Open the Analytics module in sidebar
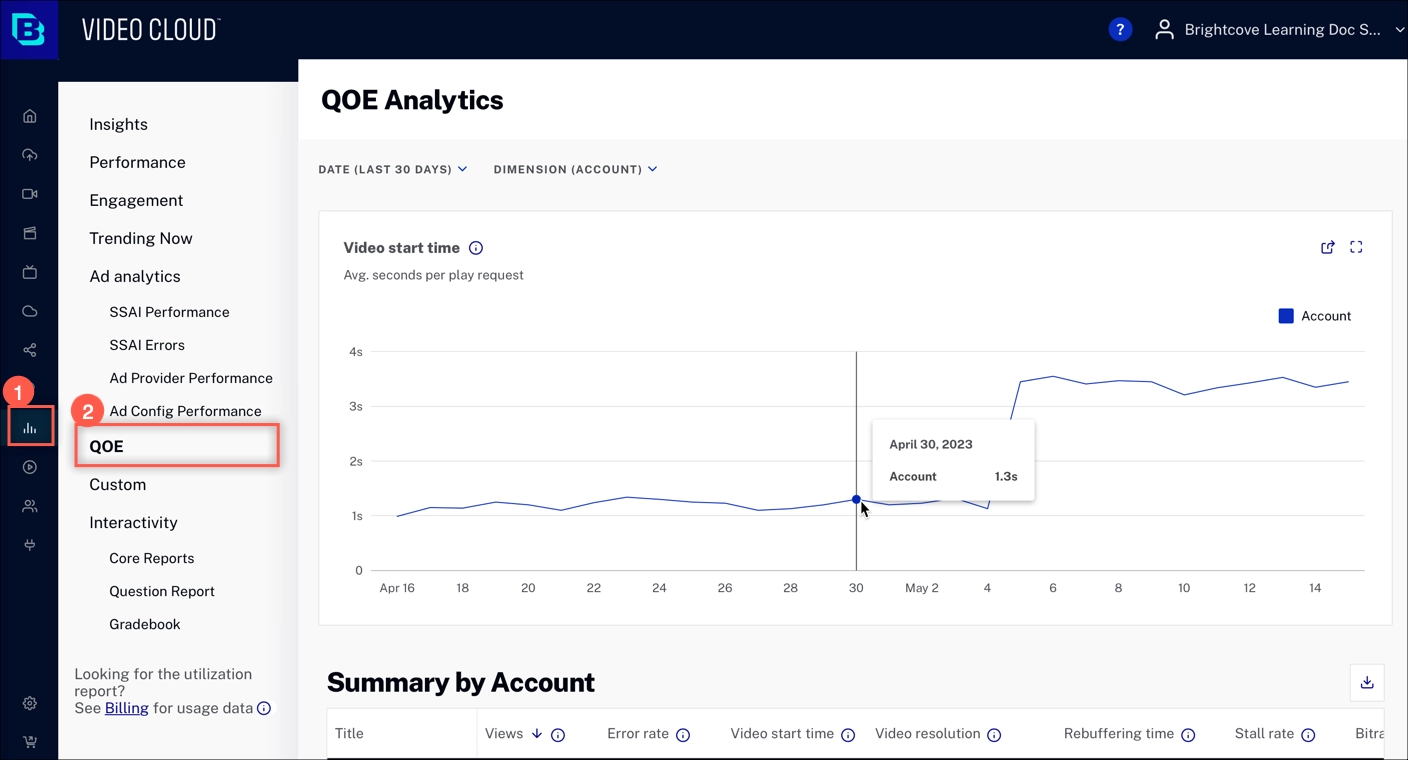The width and height of the screenshot is (1408, 760). pyautogui.click(x=30, y=428)
